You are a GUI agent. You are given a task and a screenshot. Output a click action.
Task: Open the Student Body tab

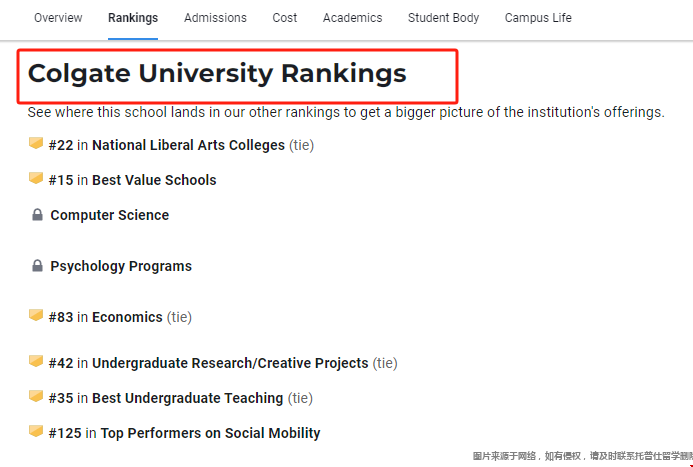pyautogui.click(x=443, y=18)
